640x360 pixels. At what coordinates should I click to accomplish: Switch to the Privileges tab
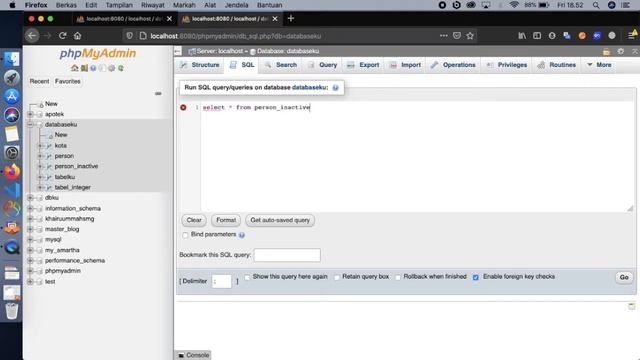tap(507, 65)
